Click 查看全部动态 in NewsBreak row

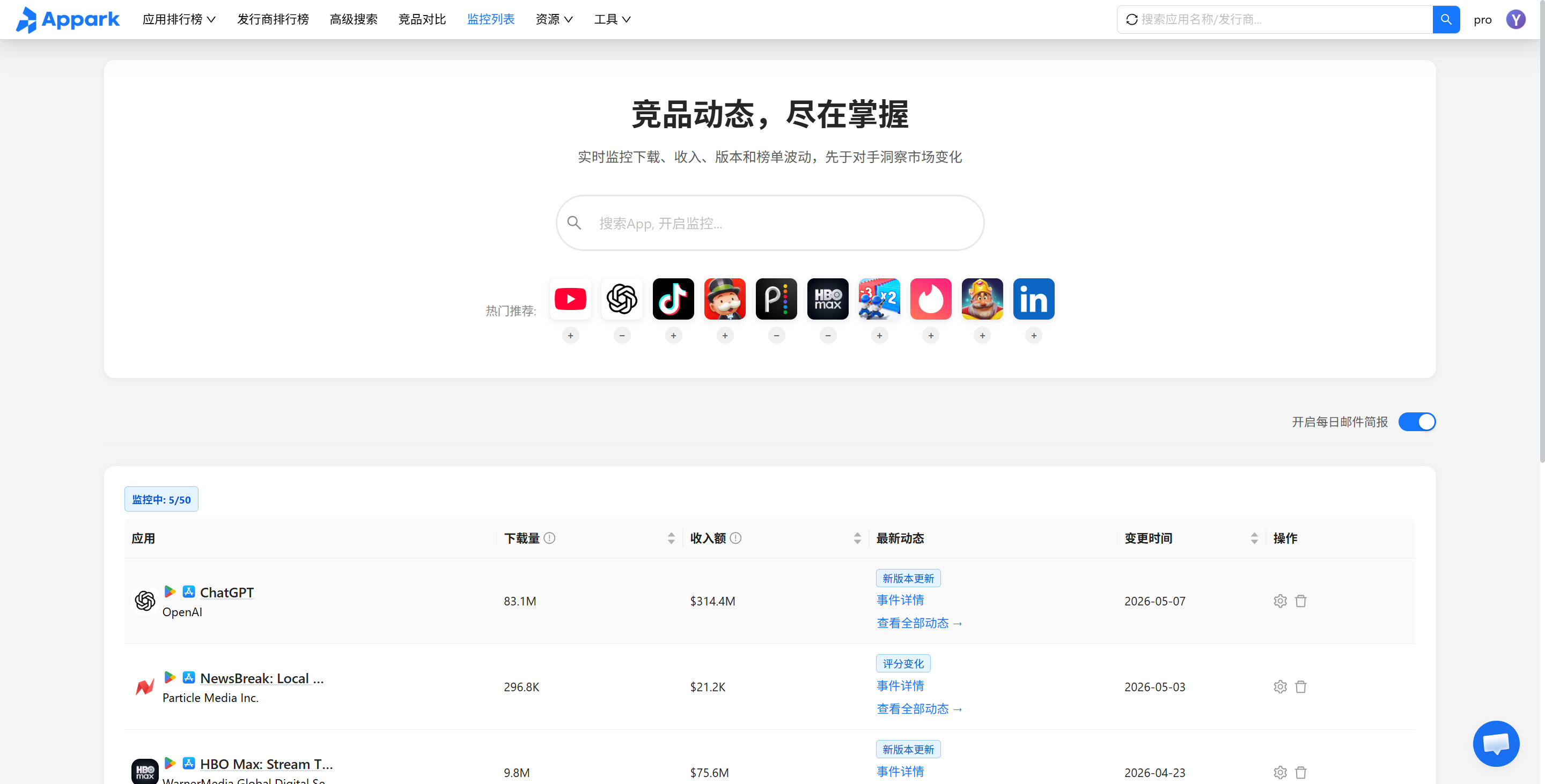pyautogui.click(x=919, y=709)
